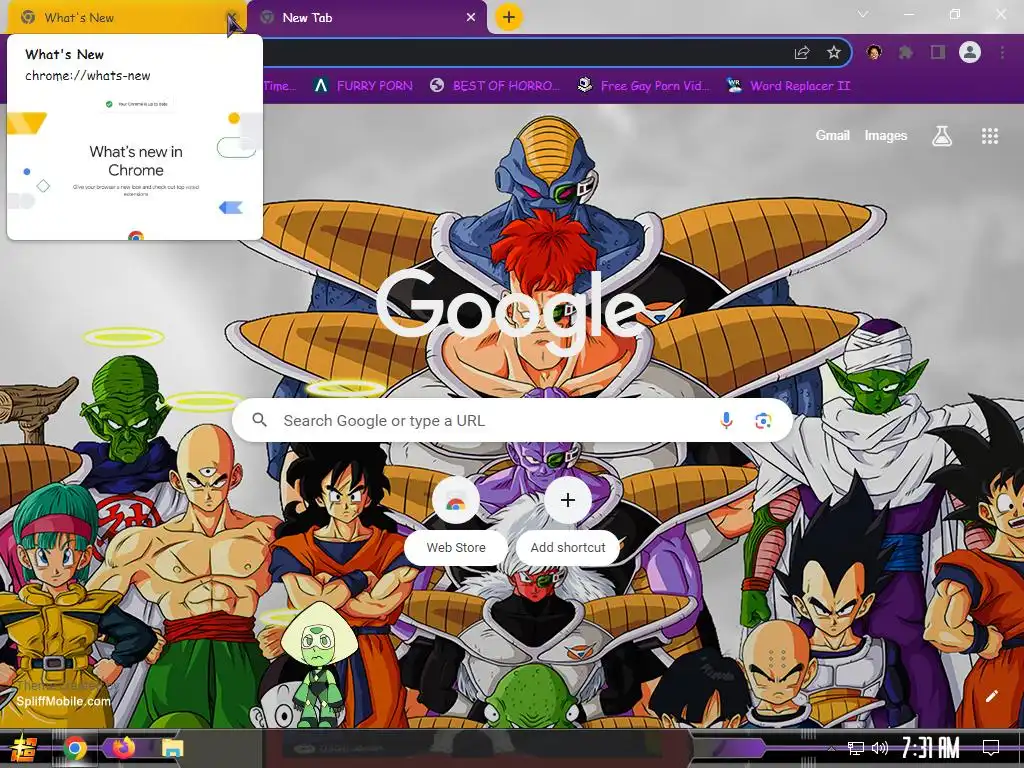1024x768 pixels.
Task: Open the network status tray icon
Action: 856,748
